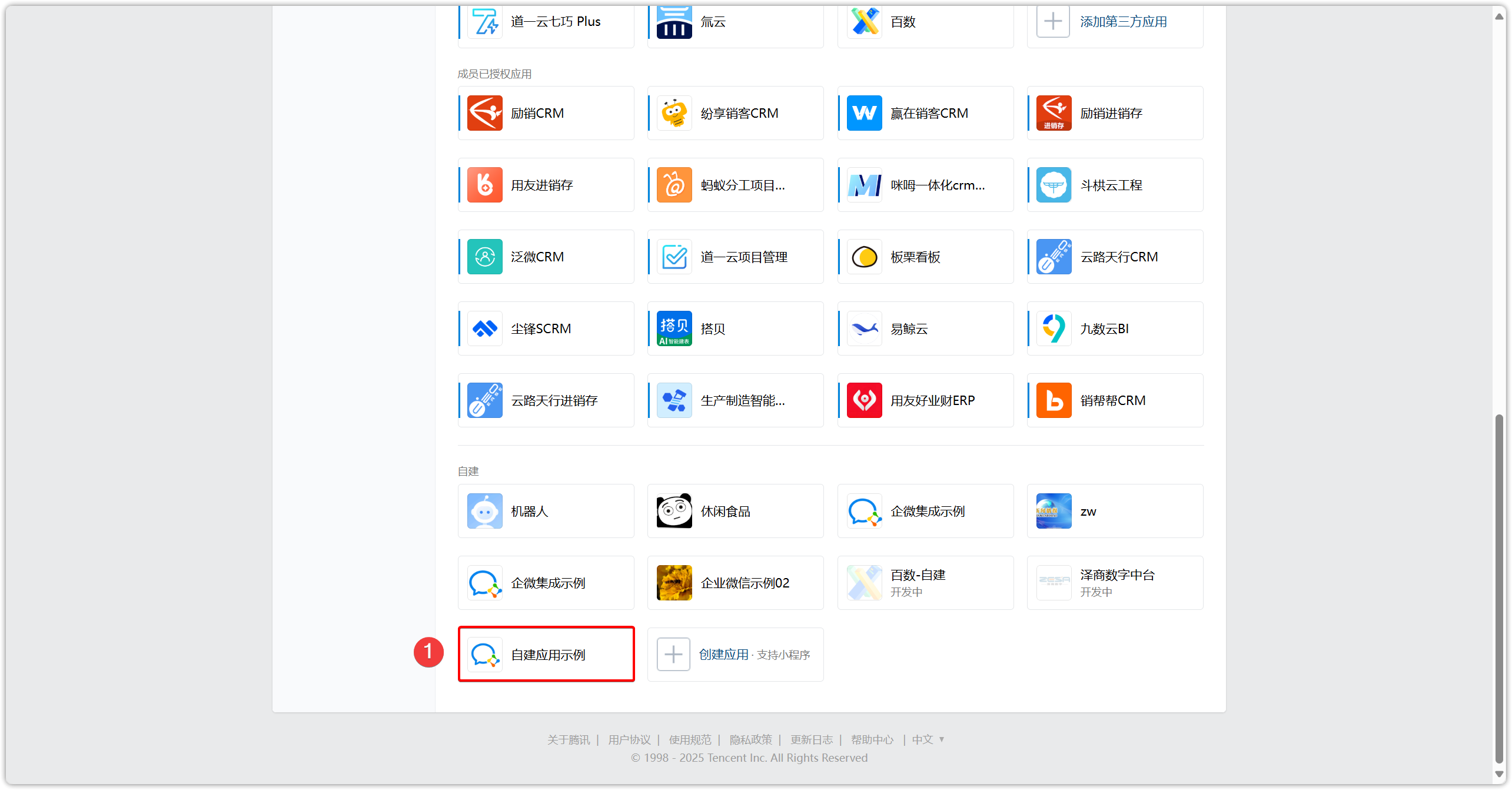Open the 赢在销客CRM blue W icon

(864, 113)
